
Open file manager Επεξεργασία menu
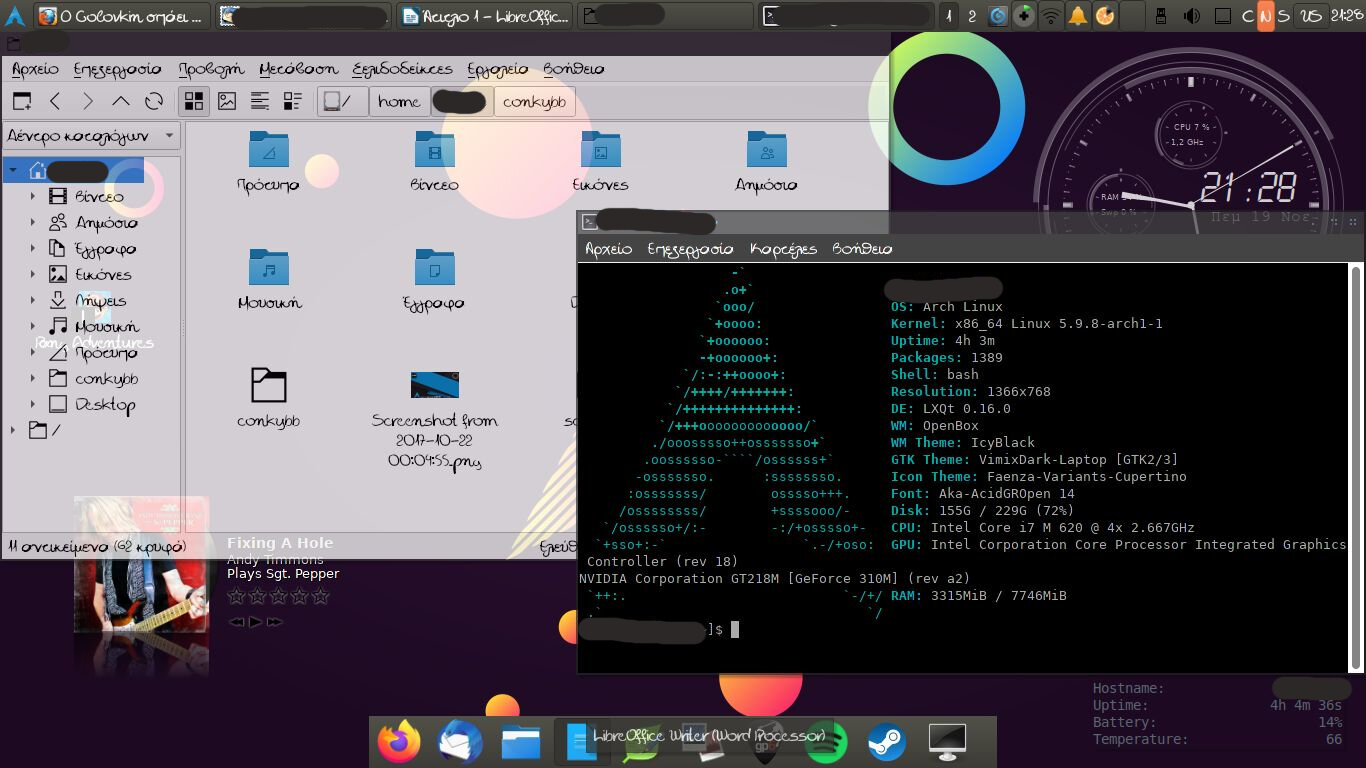[x=117, y=69]
